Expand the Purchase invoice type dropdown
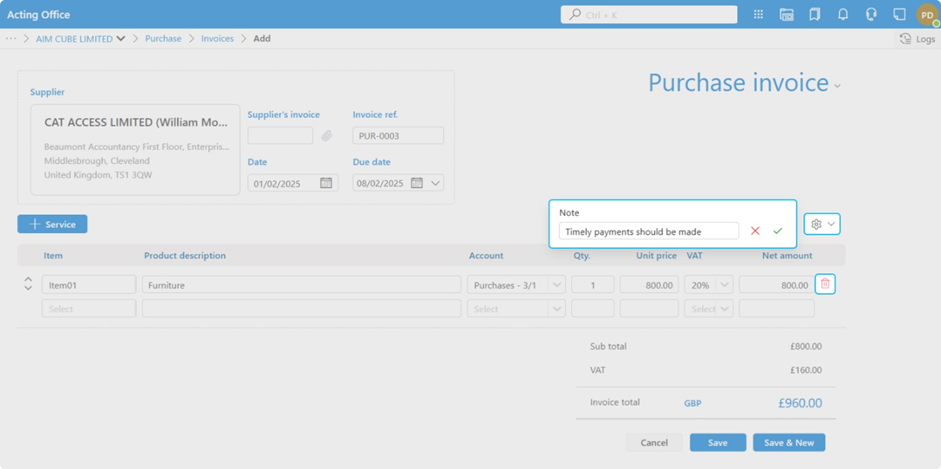 [x=837, y=86]
